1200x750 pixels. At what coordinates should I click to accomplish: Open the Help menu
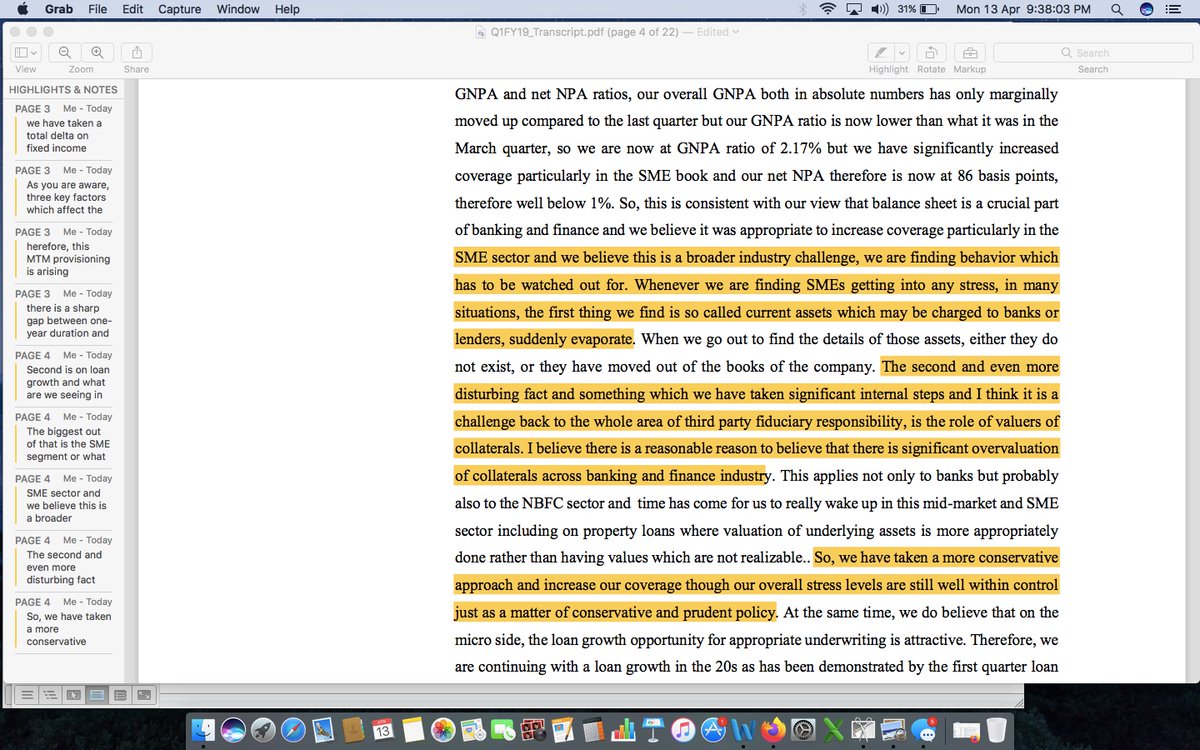[x=287, y=9]
